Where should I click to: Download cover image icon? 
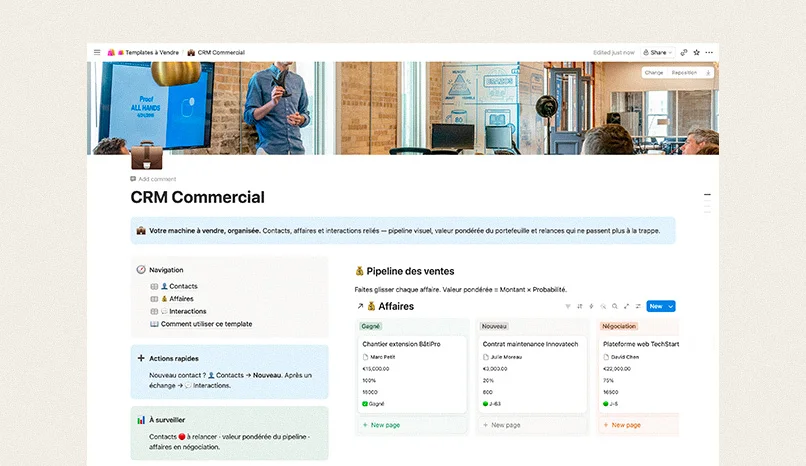(x=708, y=73)
